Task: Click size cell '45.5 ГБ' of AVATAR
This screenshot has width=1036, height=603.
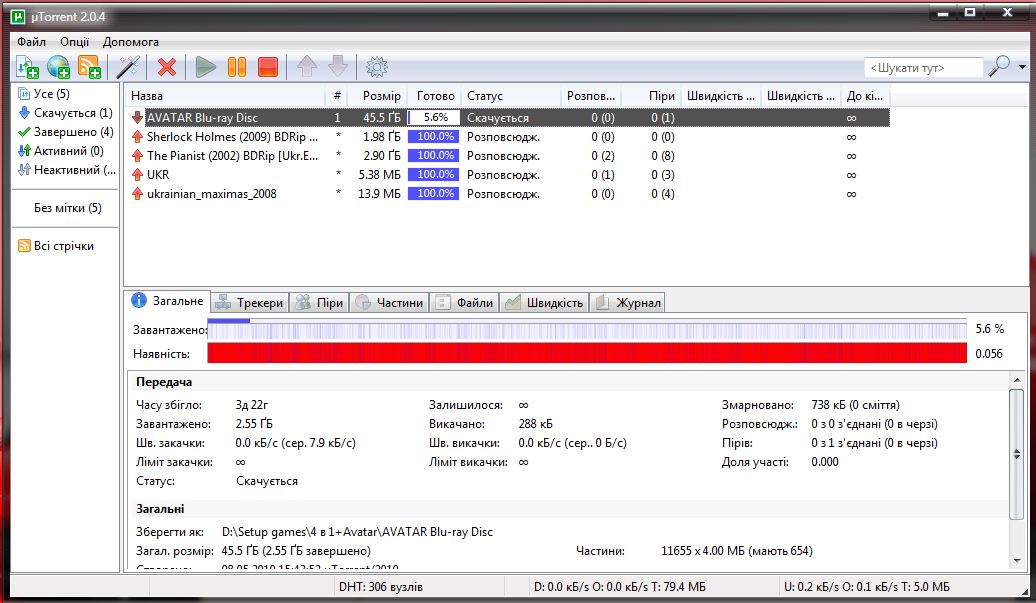Action: pyautogui.click(x=381, y=118)
